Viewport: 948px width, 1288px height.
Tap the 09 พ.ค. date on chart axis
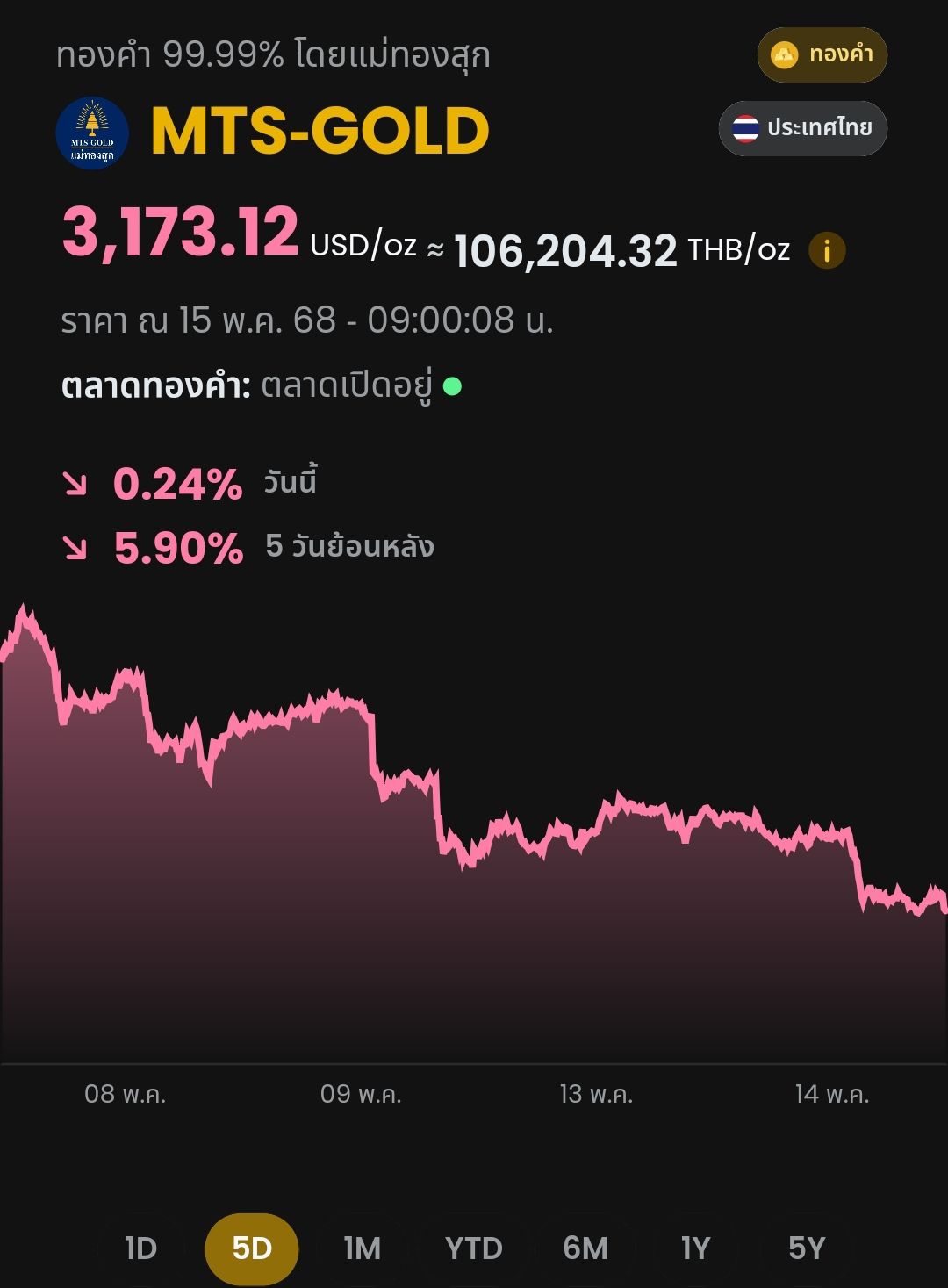(x=361, y=1094)
